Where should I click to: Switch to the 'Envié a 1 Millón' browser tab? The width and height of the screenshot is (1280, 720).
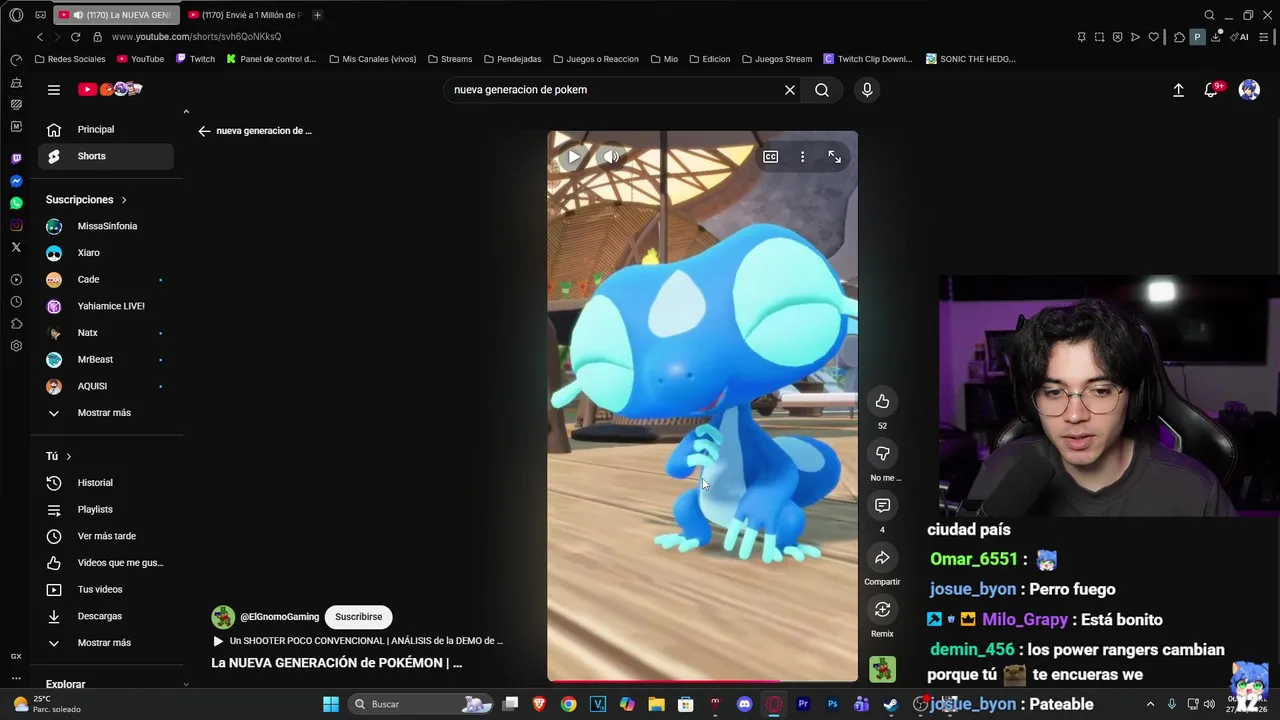(245, 15)
